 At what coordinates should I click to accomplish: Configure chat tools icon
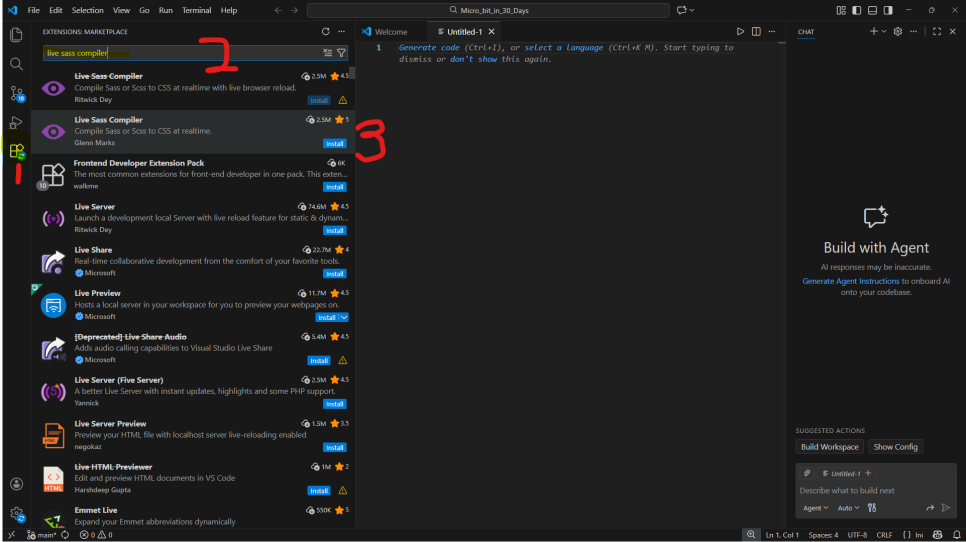pyautogui.click(x=872, y=508)
